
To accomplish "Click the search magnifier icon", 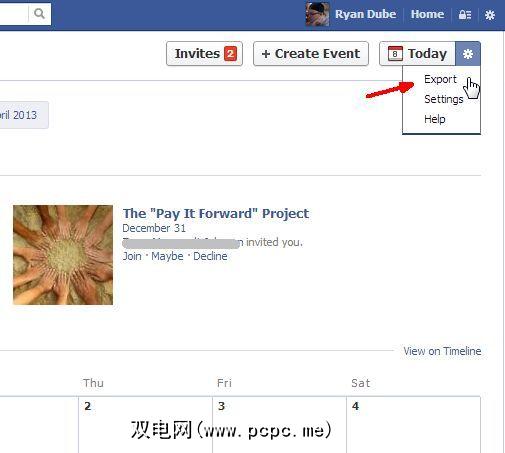I will coord(39,14).
